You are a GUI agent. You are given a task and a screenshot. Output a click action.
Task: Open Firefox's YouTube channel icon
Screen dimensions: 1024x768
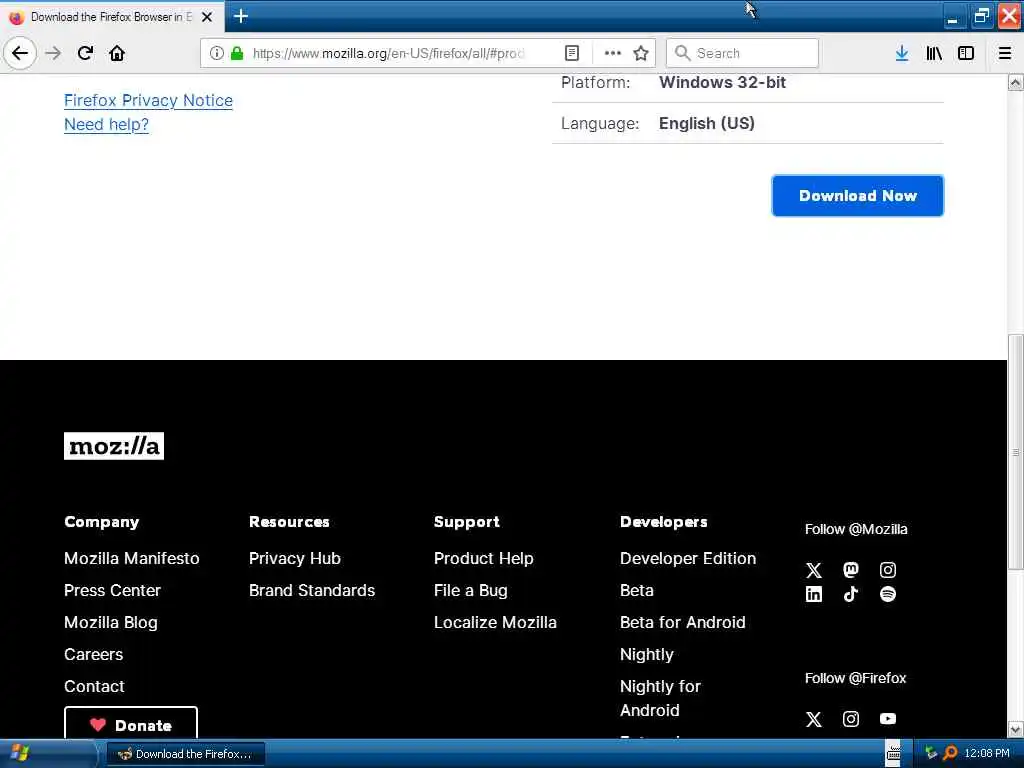coord(888,719)
